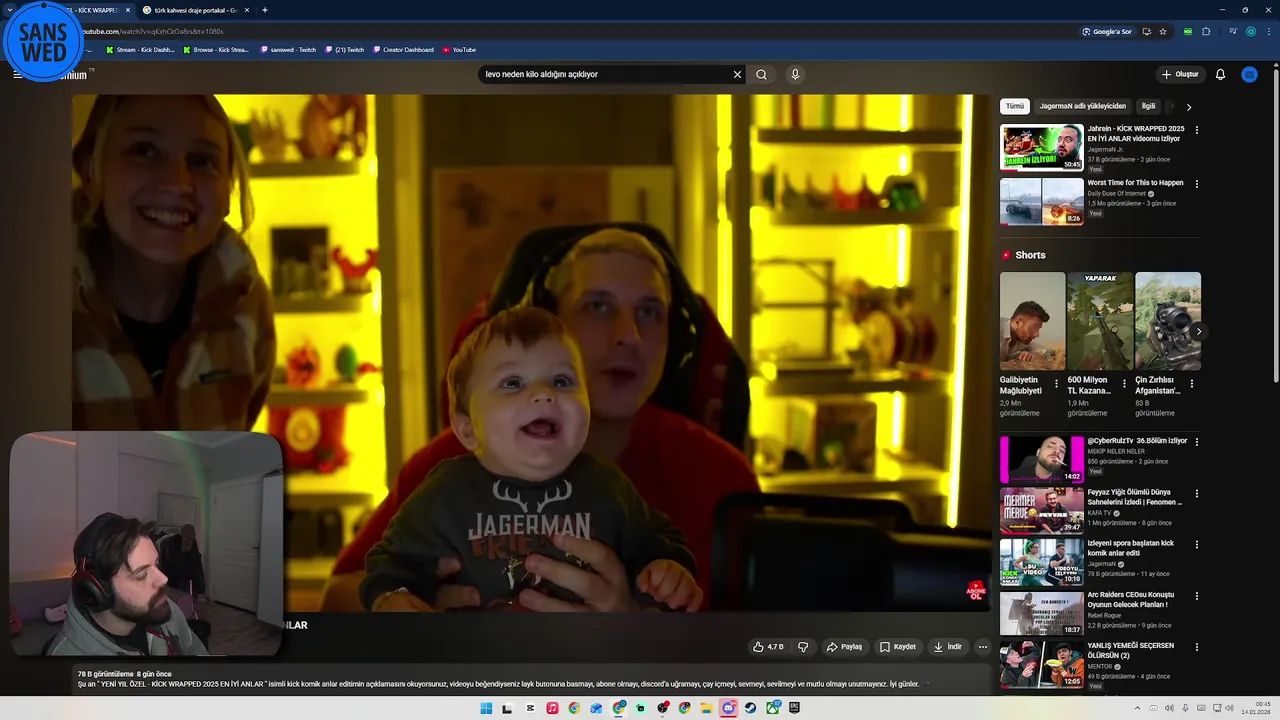Viewport: 1280px width, 720px height.
Task: Open the Galibiyetin Mağlubiyeti short
Action: 1032,321
